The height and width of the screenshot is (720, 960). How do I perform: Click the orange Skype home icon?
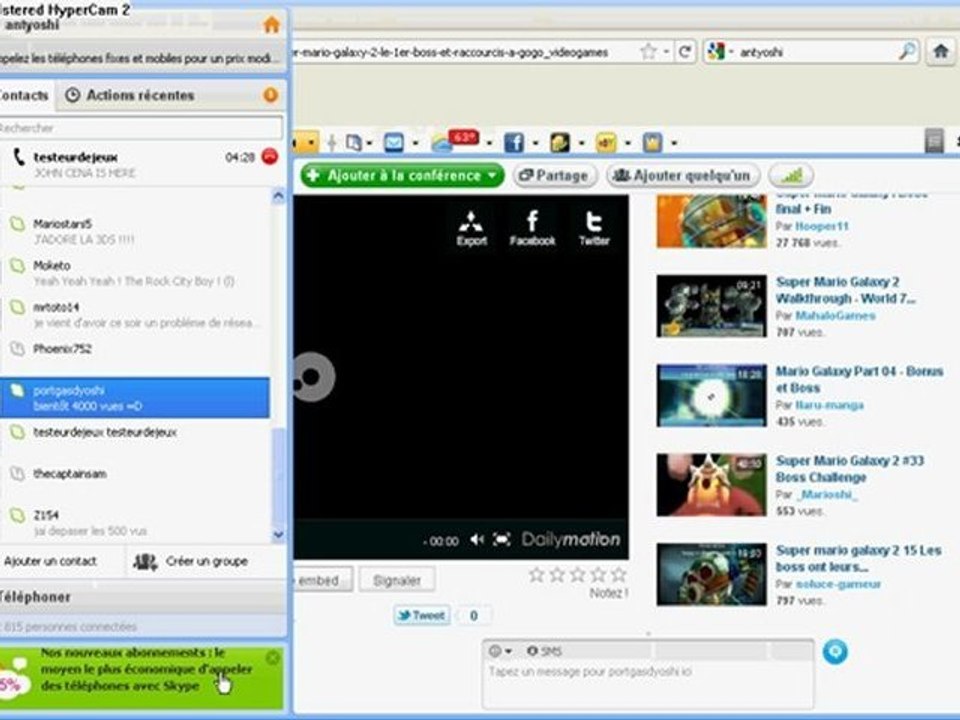271,25
